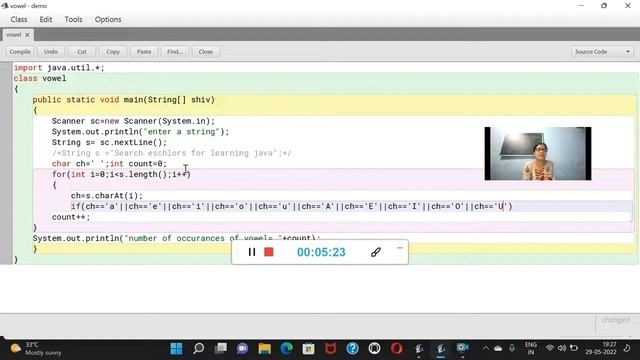Open the Windows Start menu

(x=176, y=349)
